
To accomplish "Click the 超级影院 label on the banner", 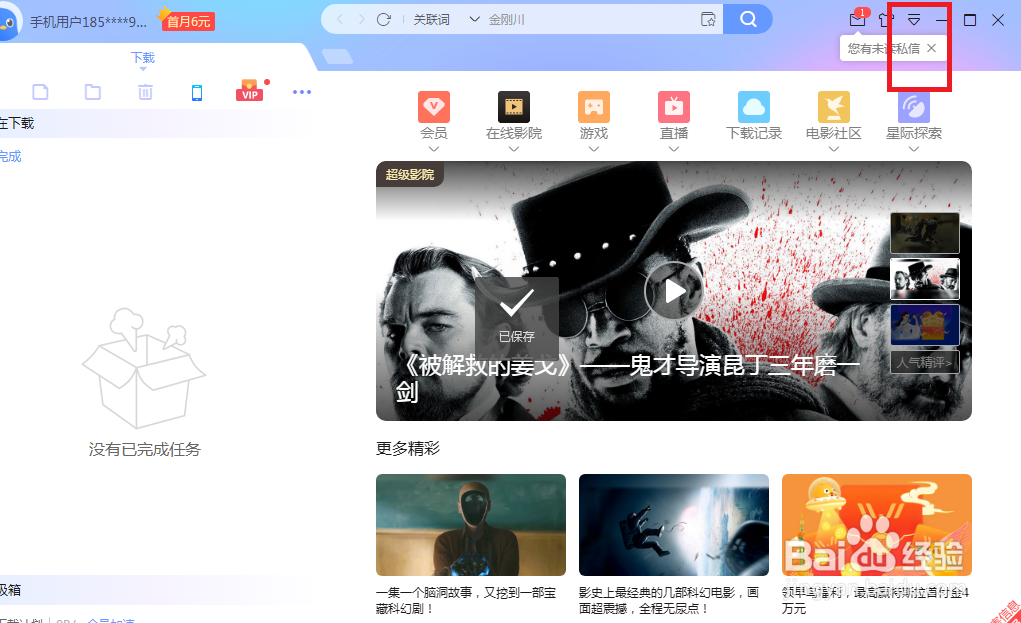I will click(x=410, y=174).
